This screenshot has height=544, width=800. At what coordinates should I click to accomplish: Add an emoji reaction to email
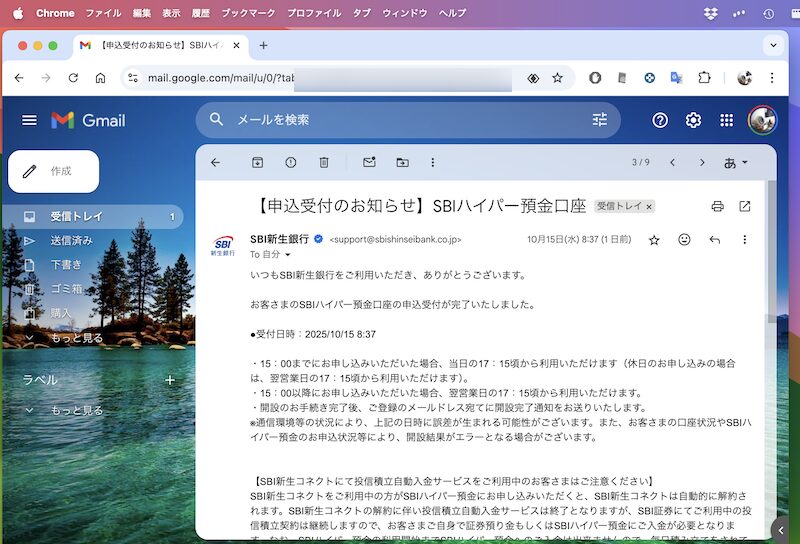pos(684,240)
